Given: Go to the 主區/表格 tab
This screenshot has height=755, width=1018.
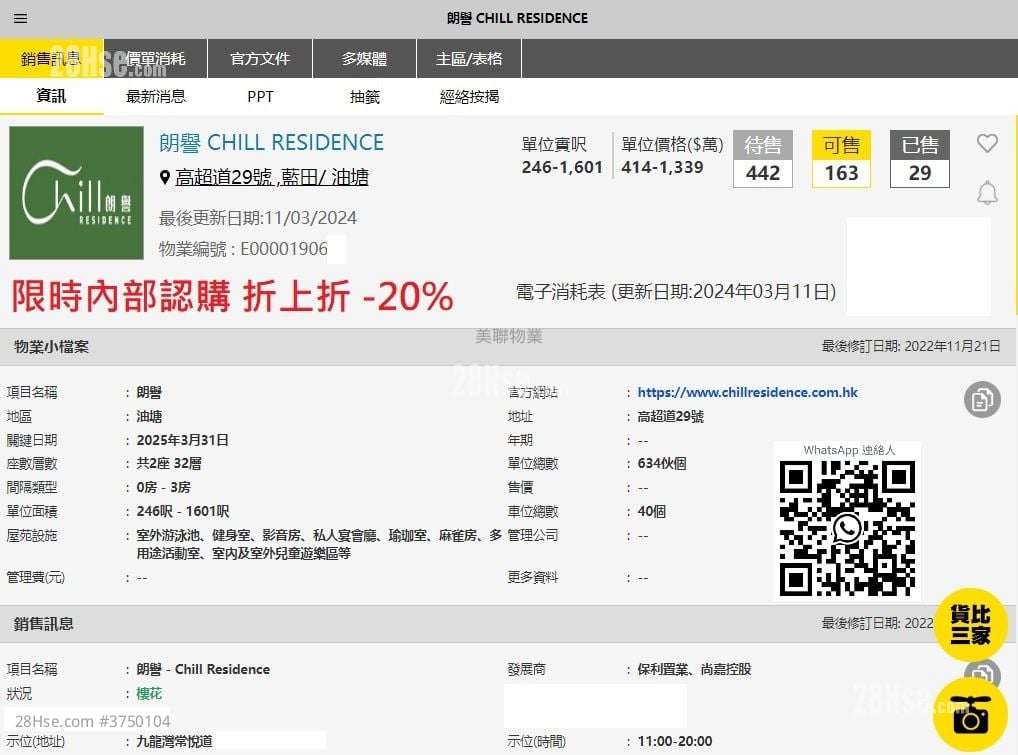Looking at the screenshot, I should (x=469, y=59).
